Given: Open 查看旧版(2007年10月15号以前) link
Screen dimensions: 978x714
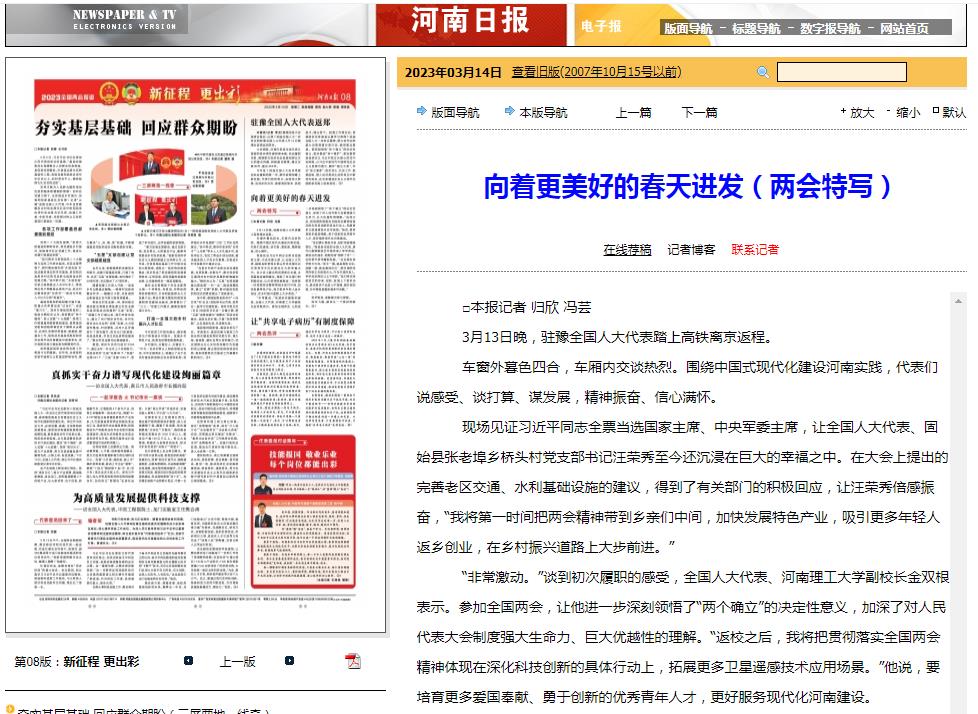Looking at the screenshot, I should tap(596, 72).
